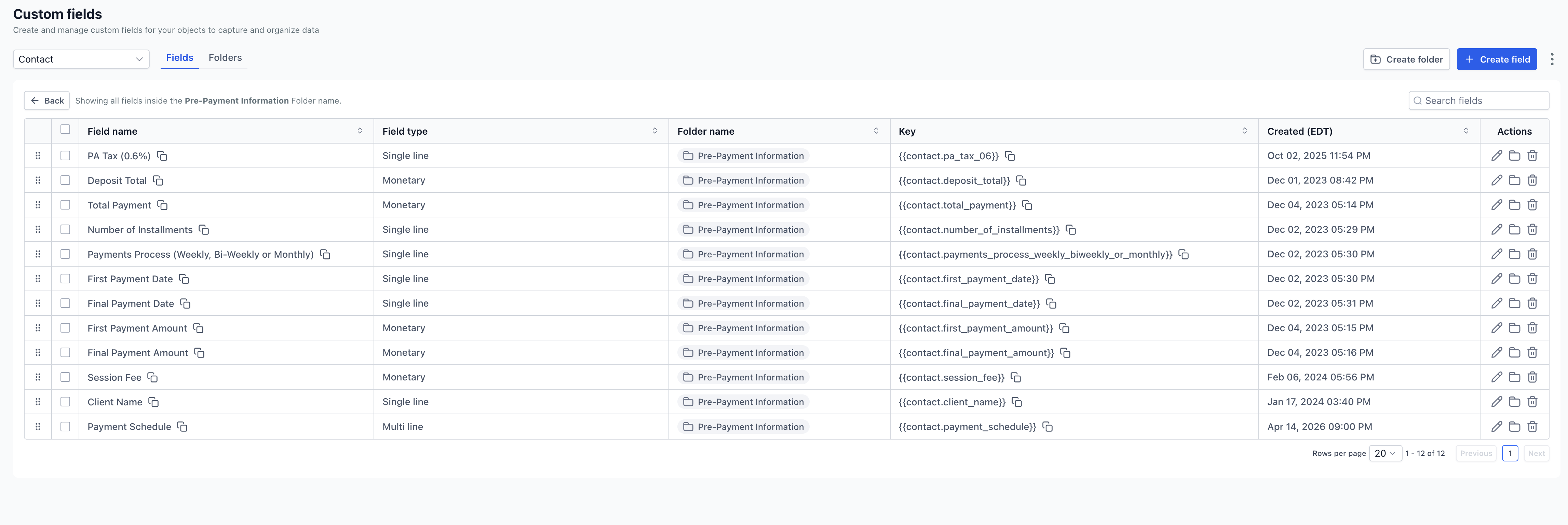This screenshot has height=525, width=1568.
Task: Click the Create field button
Action: (x=1497, y=59)
